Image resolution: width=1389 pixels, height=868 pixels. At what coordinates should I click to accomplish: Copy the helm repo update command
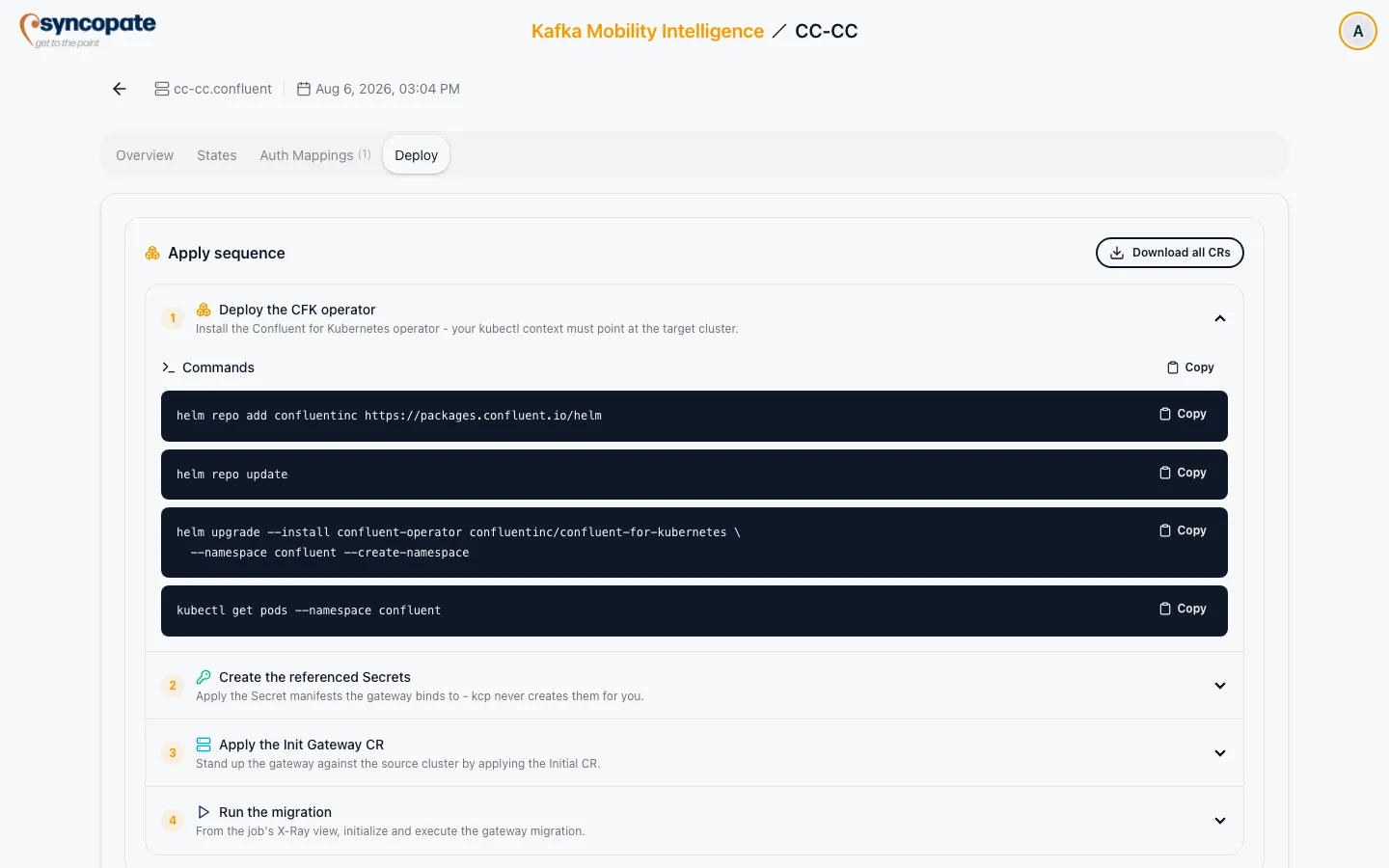(1183, 473)
